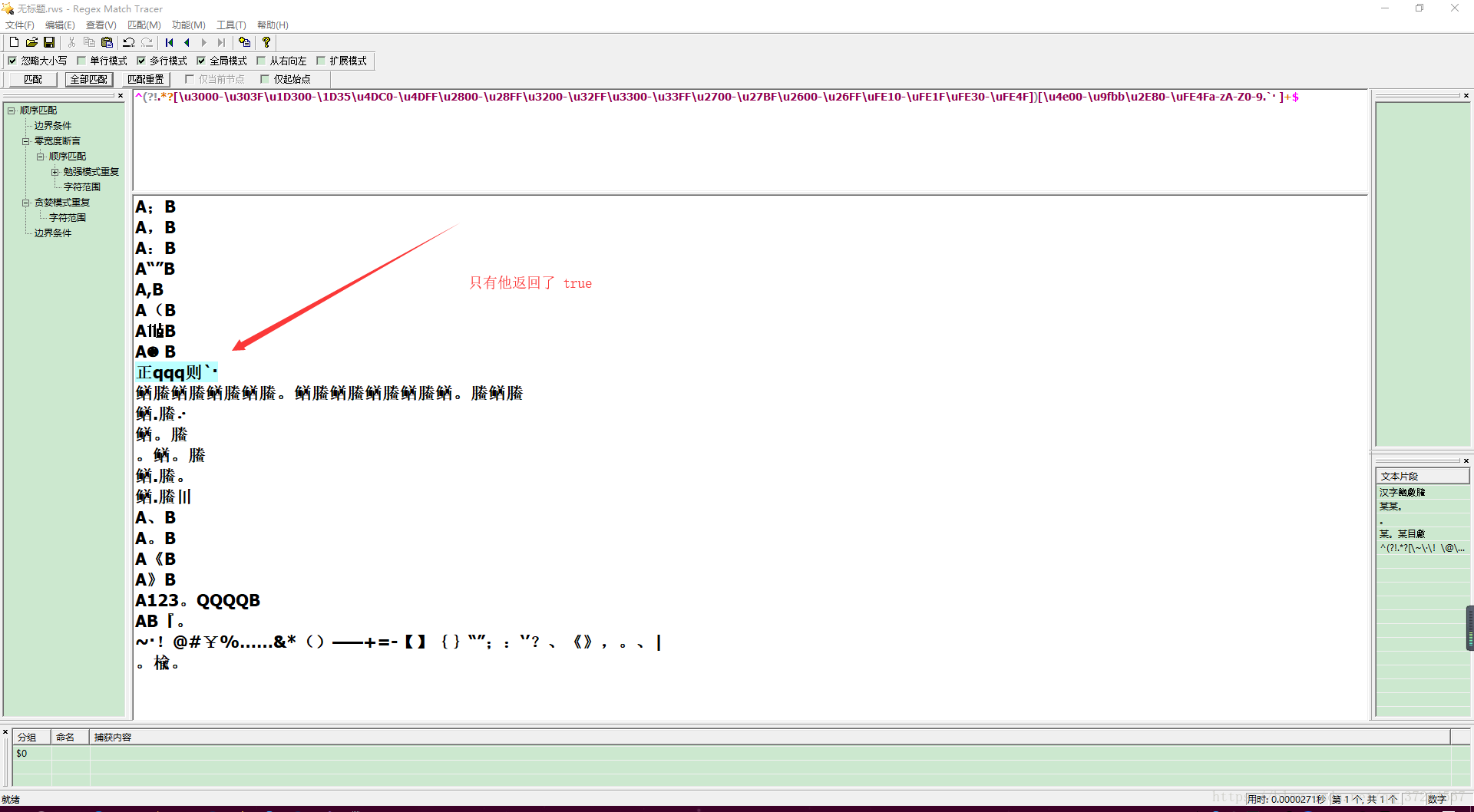Check the 仅起始点 option
This screenshot has width=1474, height=812.
click(265, 79)
